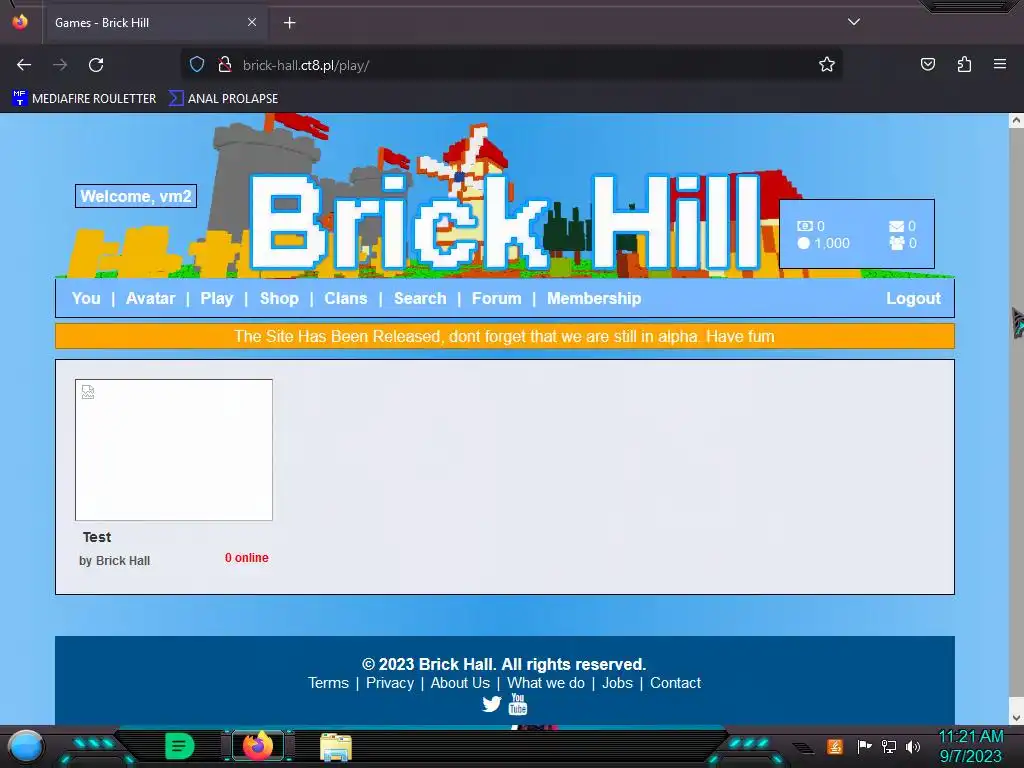This screenshot has width=1024, height=768.
Task: Open the About Us footer link
Action: [460, 683]
